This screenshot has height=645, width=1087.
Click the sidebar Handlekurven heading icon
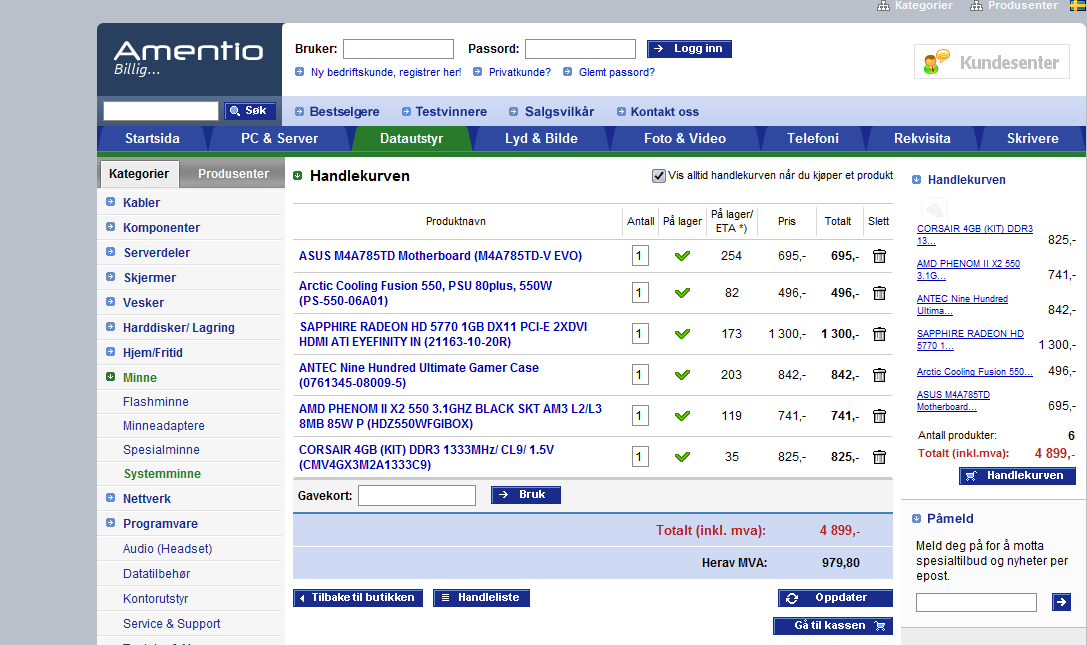tap(916, 180)
